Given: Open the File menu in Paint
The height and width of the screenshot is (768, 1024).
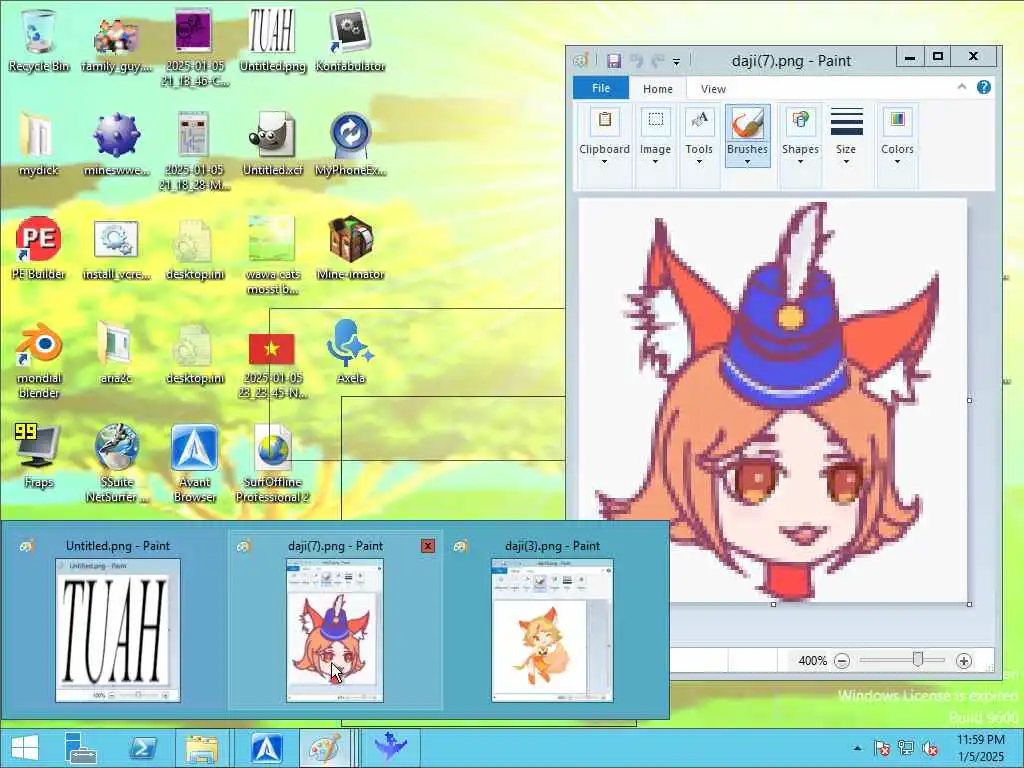Looking at the screenshot, I should [x=601, y=88].
